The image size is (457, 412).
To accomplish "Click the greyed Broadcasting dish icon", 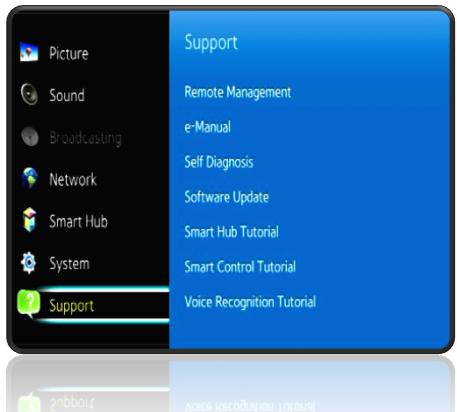I will (x=30, y=136).
